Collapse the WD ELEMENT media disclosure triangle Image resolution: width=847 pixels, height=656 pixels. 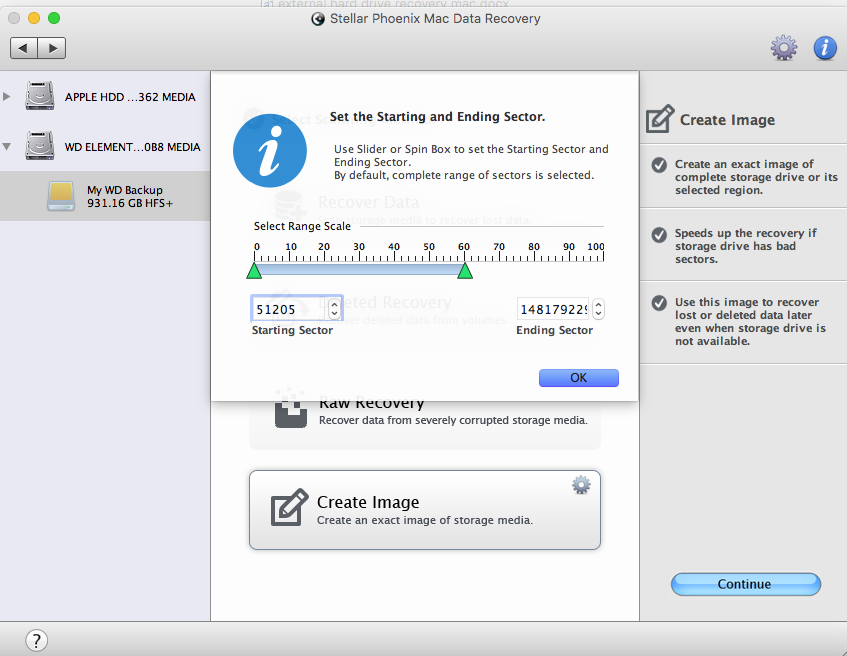[x=6, y=146]
